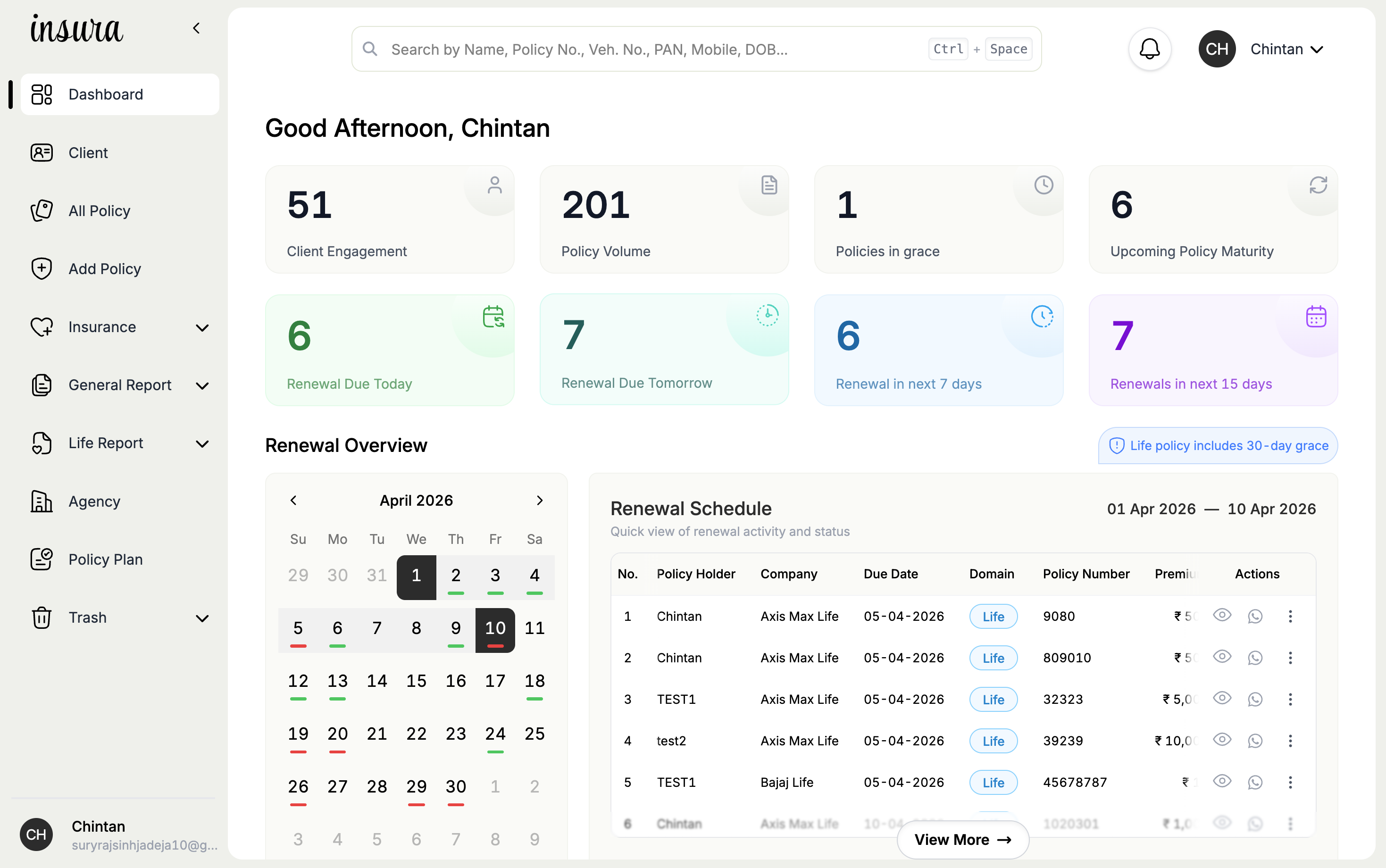Expand the Insurance sidebar menu
1386x868 pixels.
click(x=201, y=327)
